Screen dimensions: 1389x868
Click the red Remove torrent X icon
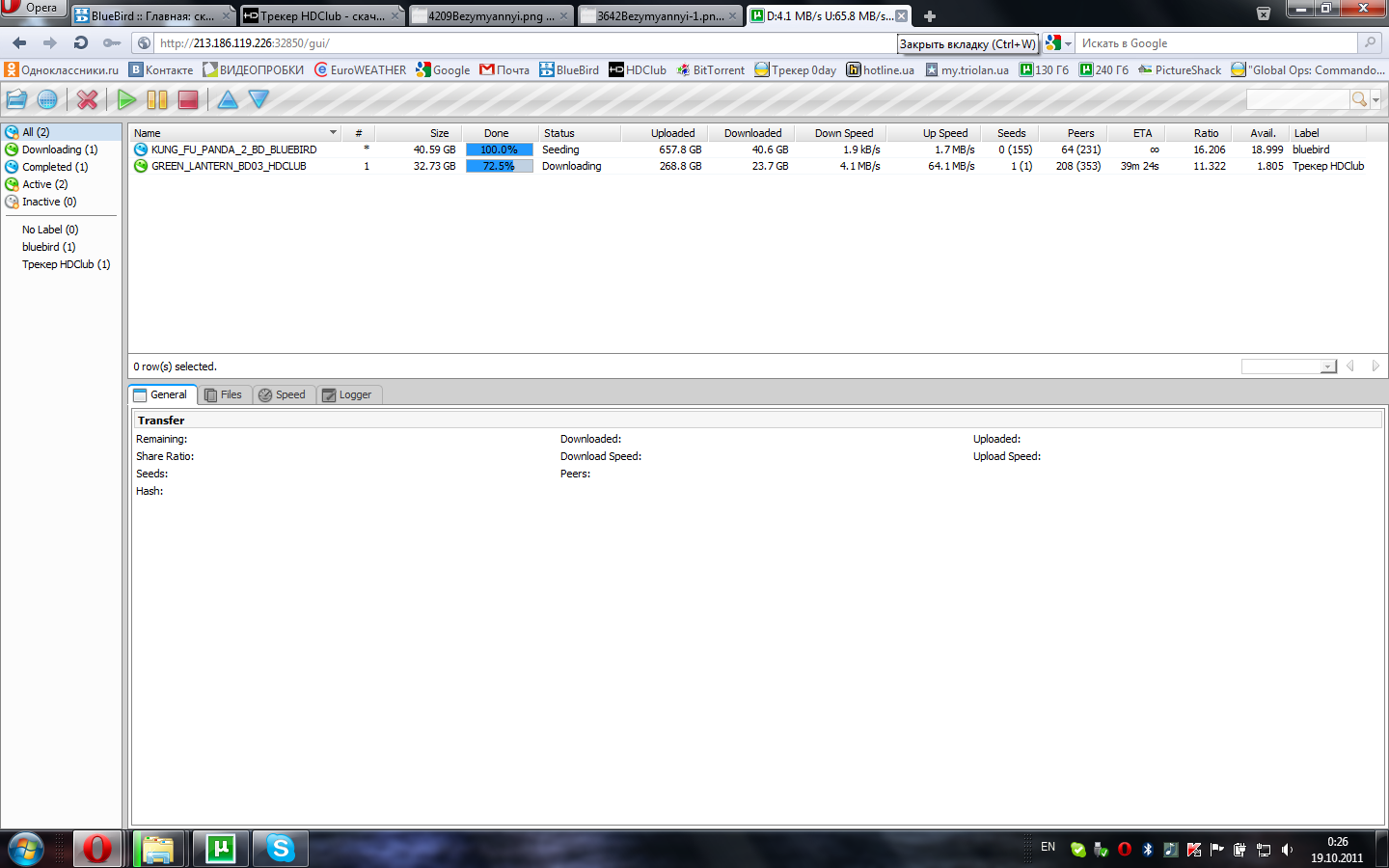(x=88, y=99)
